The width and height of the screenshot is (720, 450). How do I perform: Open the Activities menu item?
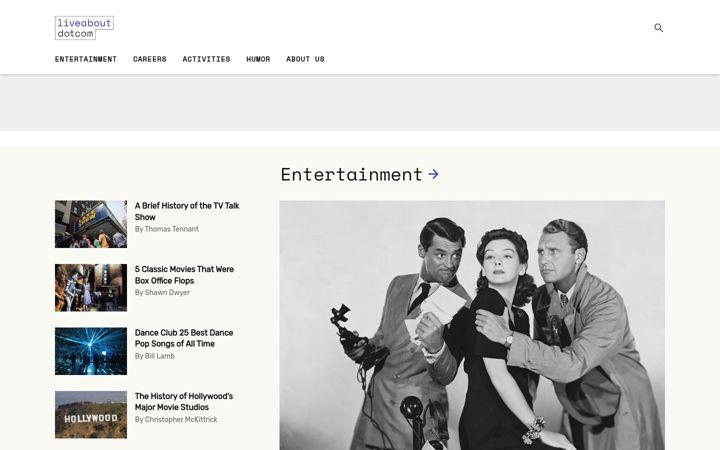click(206, 59)
